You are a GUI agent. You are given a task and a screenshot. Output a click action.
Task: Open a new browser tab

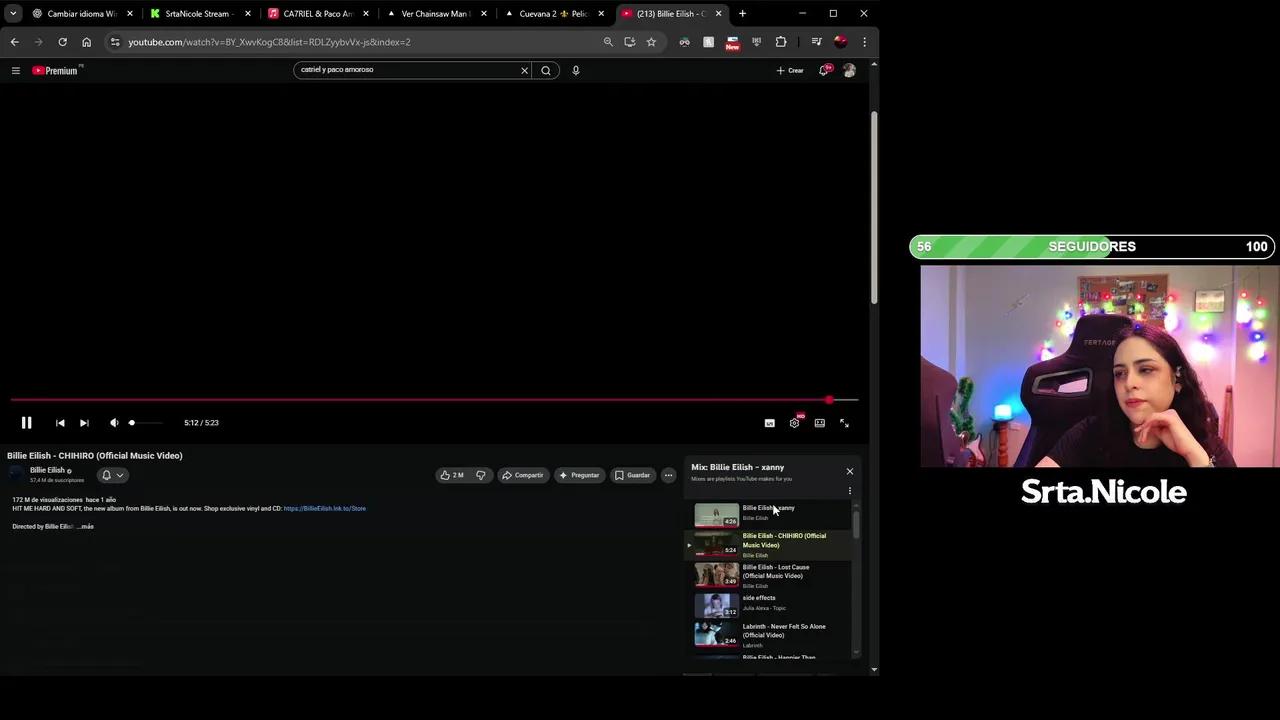(742, 14)
